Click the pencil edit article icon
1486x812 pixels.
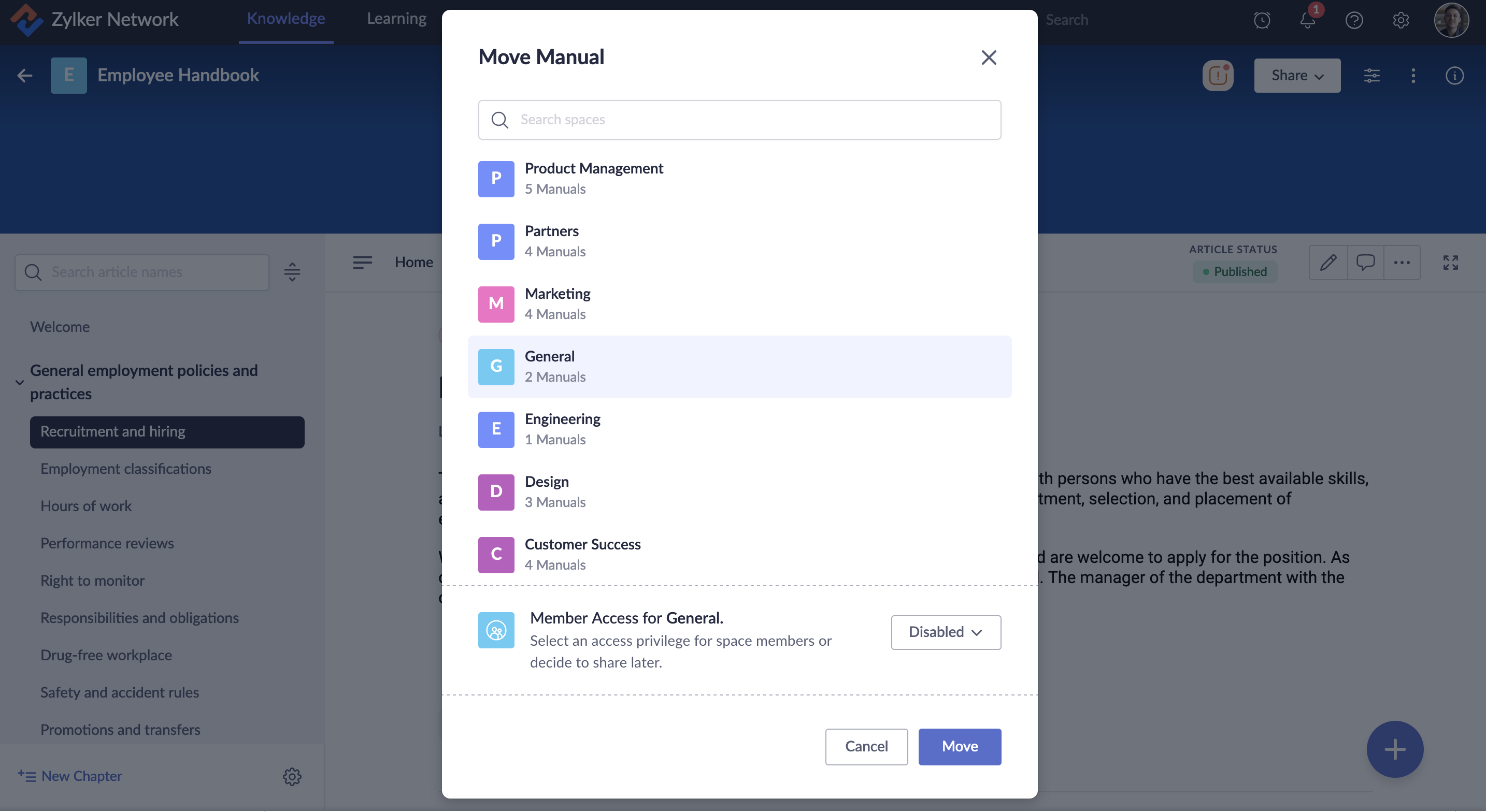click(x=1328, y=263)
